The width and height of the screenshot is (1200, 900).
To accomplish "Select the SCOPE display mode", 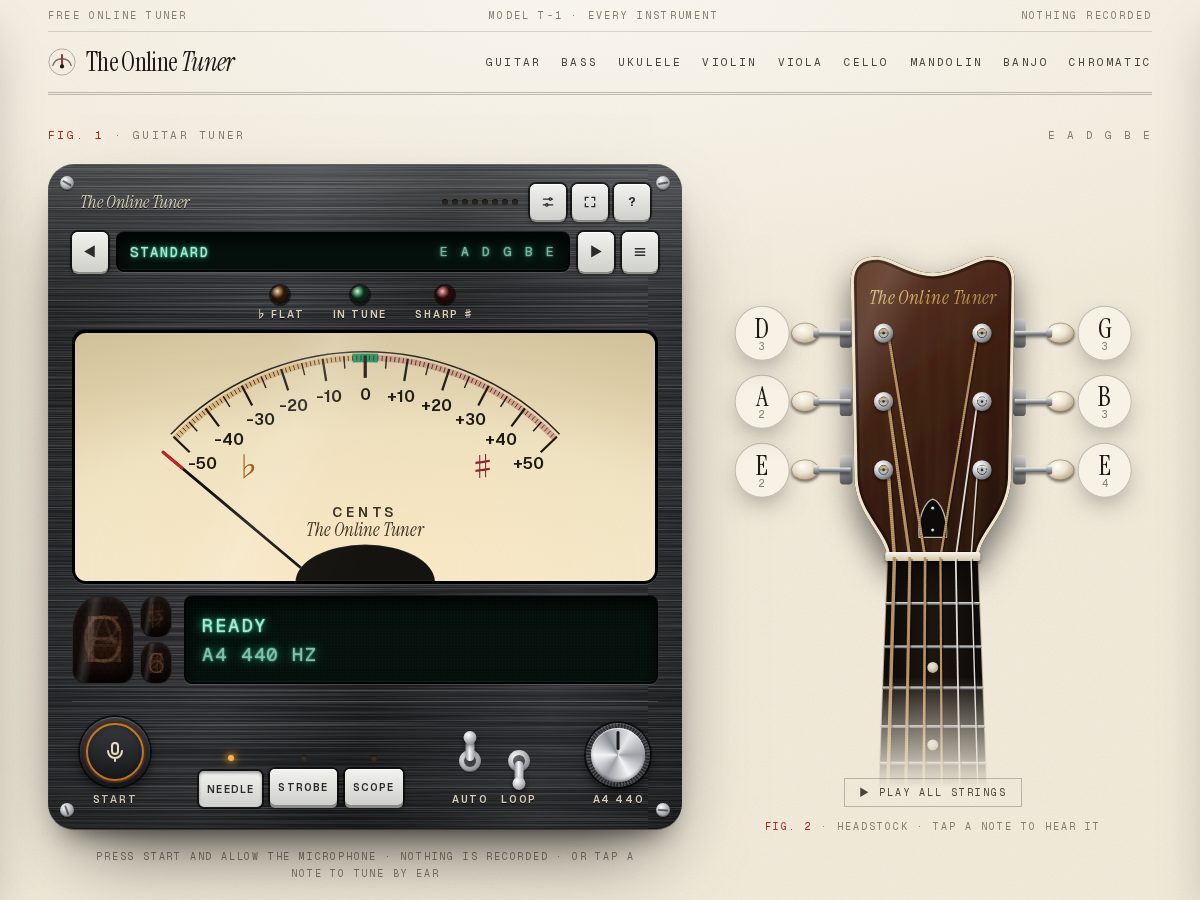I will tap(374, 787).
